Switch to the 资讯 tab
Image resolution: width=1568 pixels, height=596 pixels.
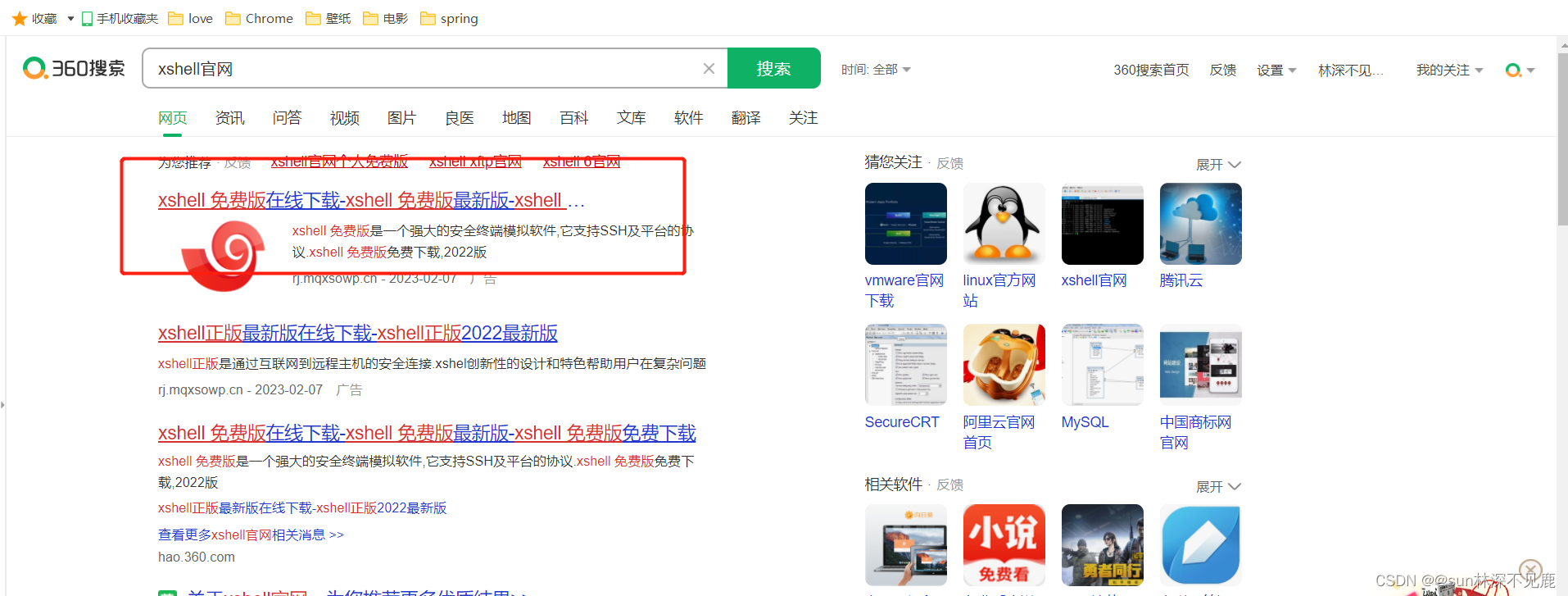[230, 118]
